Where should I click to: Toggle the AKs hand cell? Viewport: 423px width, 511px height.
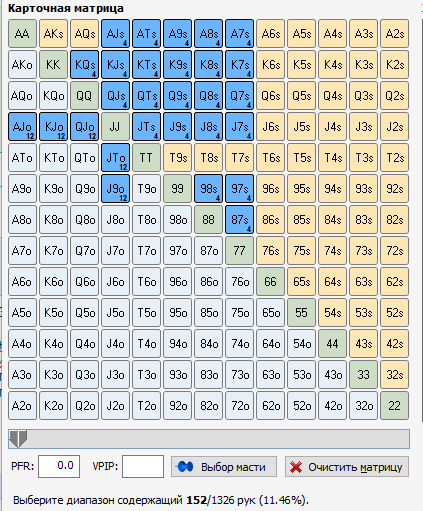point(53,33)
